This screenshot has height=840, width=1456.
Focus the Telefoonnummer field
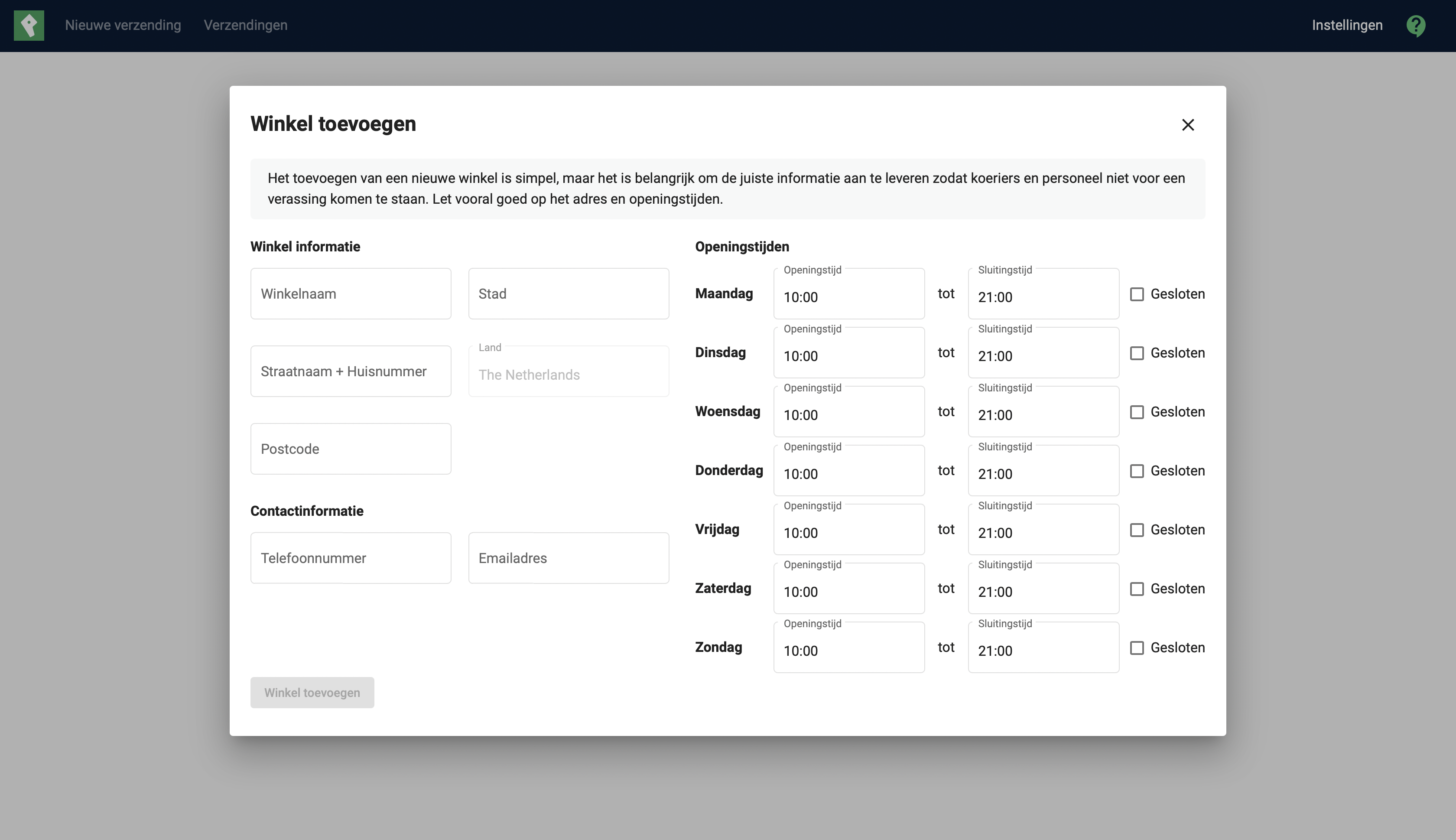click(351, 558)
